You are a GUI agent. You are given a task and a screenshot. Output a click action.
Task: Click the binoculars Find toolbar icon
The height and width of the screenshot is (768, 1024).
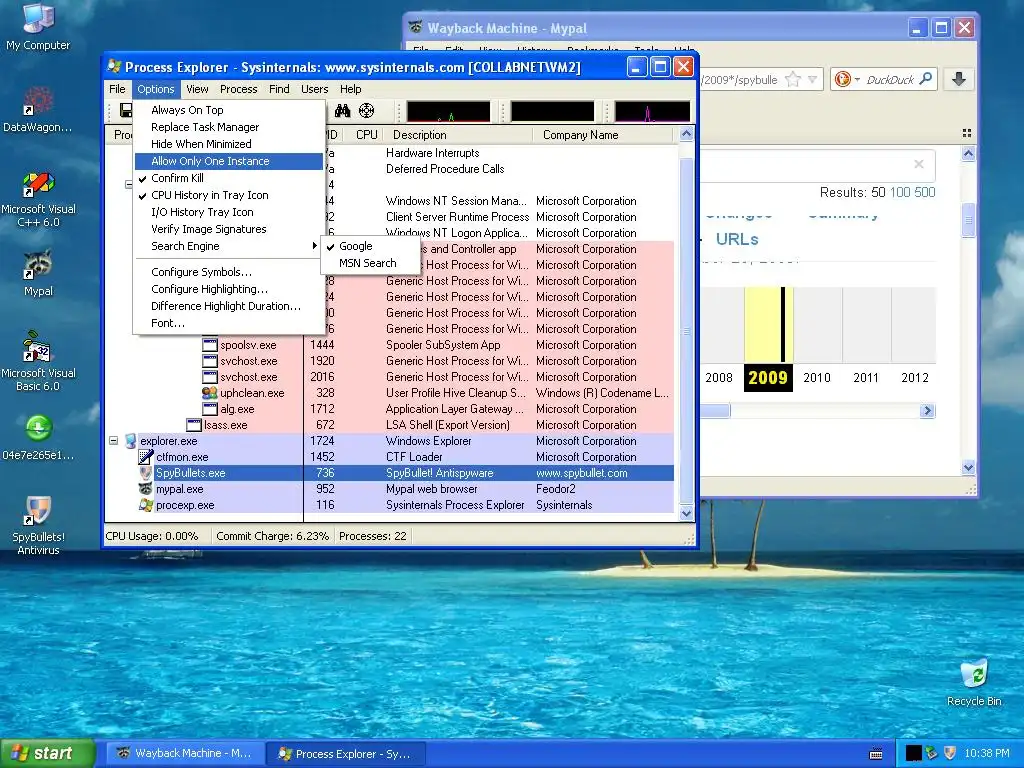click(x=343, y=111)
